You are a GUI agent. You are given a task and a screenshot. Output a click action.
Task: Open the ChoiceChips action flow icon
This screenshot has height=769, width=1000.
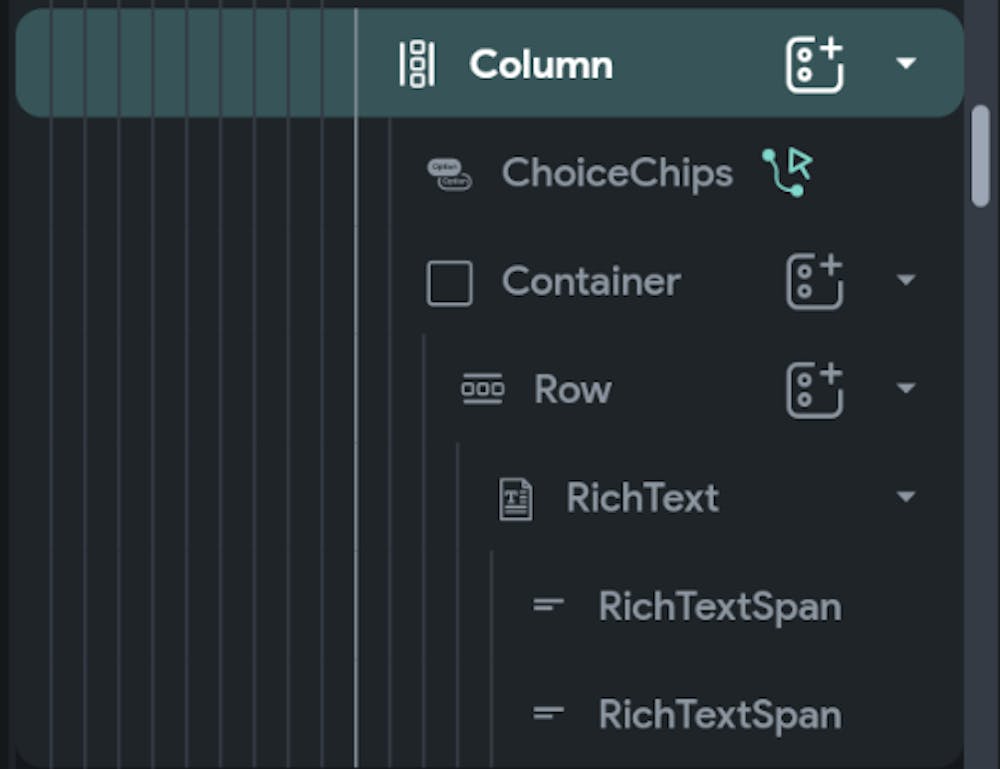[788, 173]
